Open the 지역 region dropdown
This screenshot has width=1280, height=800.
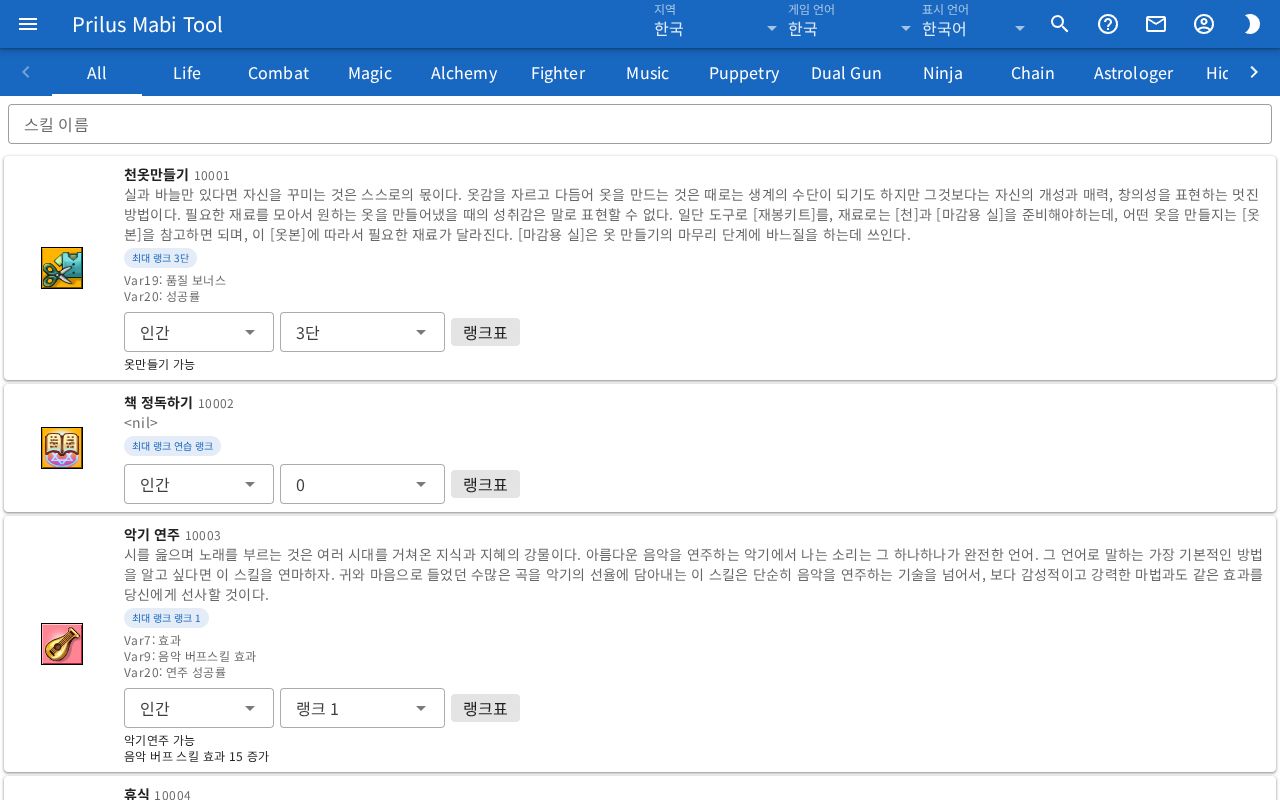coord(716,22)
